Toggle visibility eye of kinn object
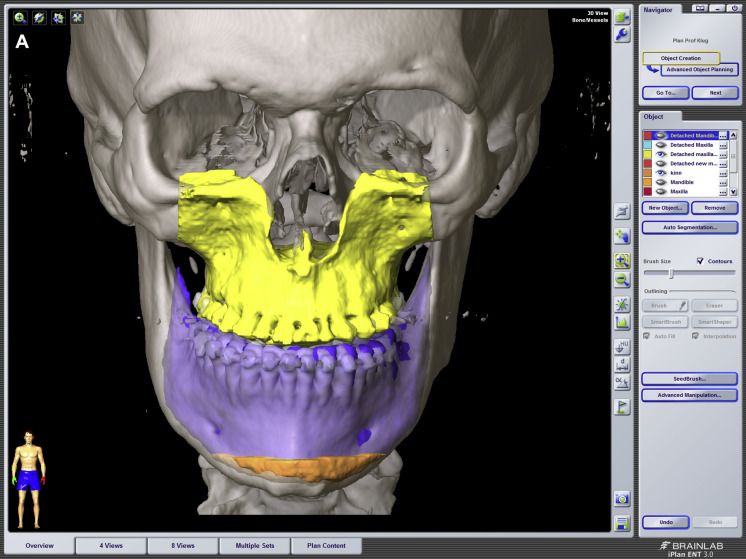746x559 pixels. (x=661, y=173)
